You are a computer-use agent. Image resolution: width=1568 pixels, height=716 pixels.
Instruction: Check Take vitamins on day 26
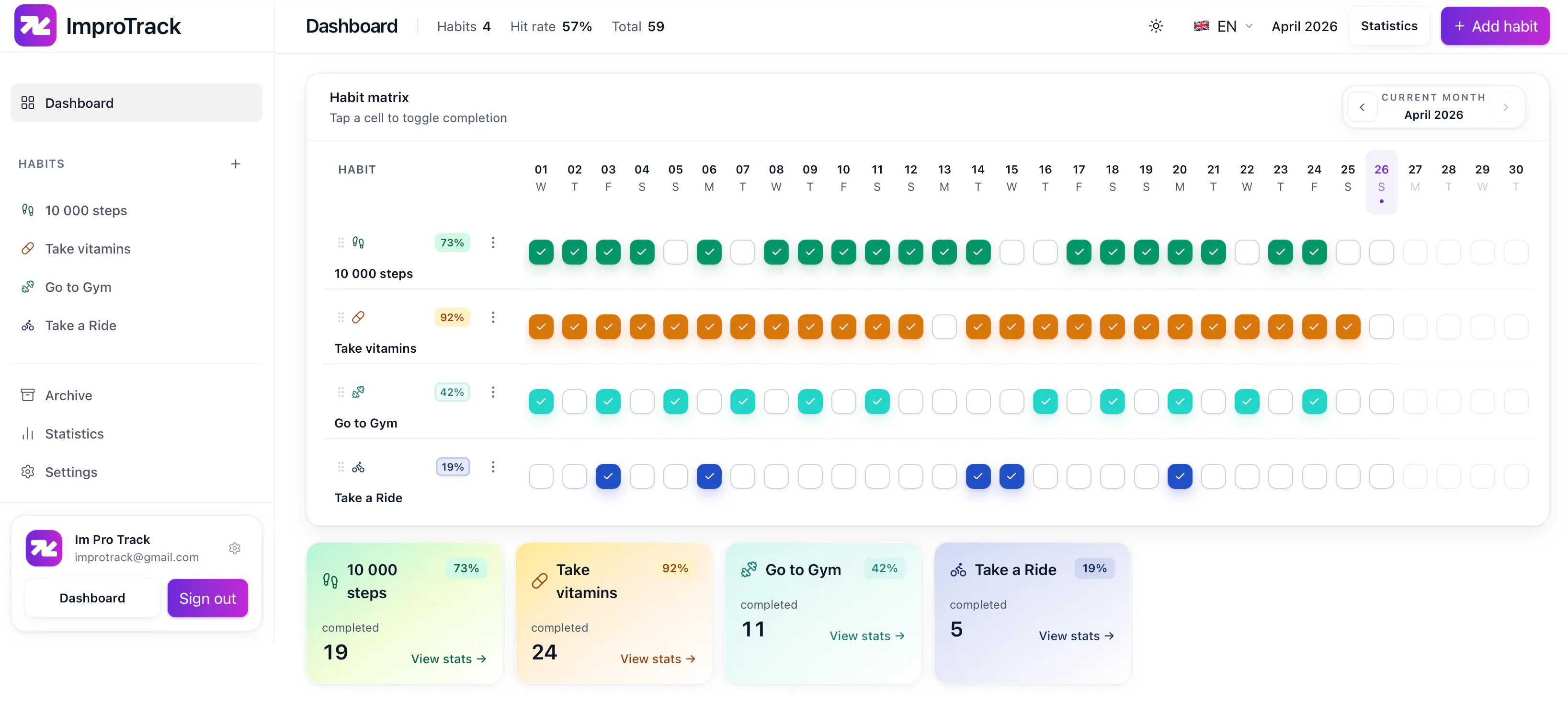(x=1381, y=327)
